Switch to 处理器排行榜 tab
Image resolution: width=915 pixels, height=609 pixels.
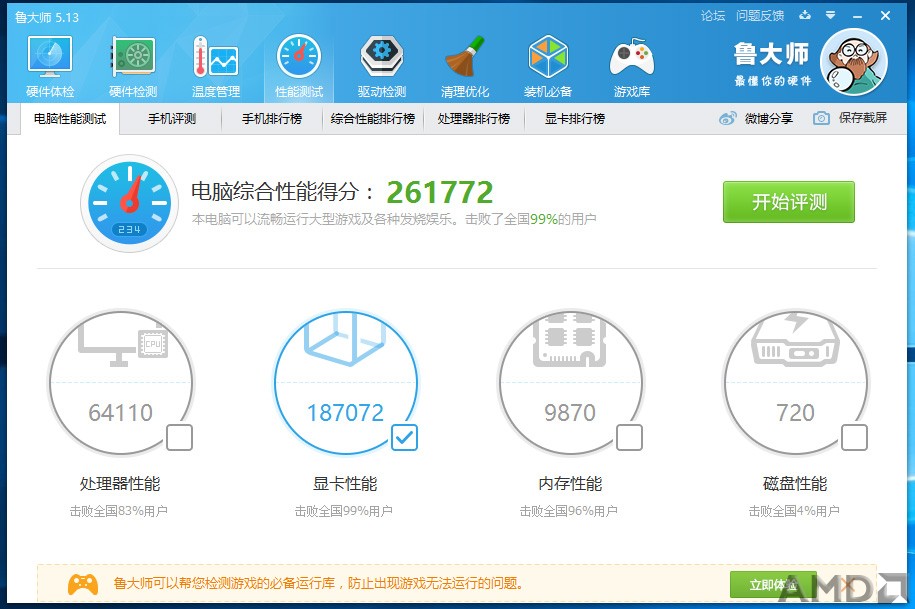474,118
